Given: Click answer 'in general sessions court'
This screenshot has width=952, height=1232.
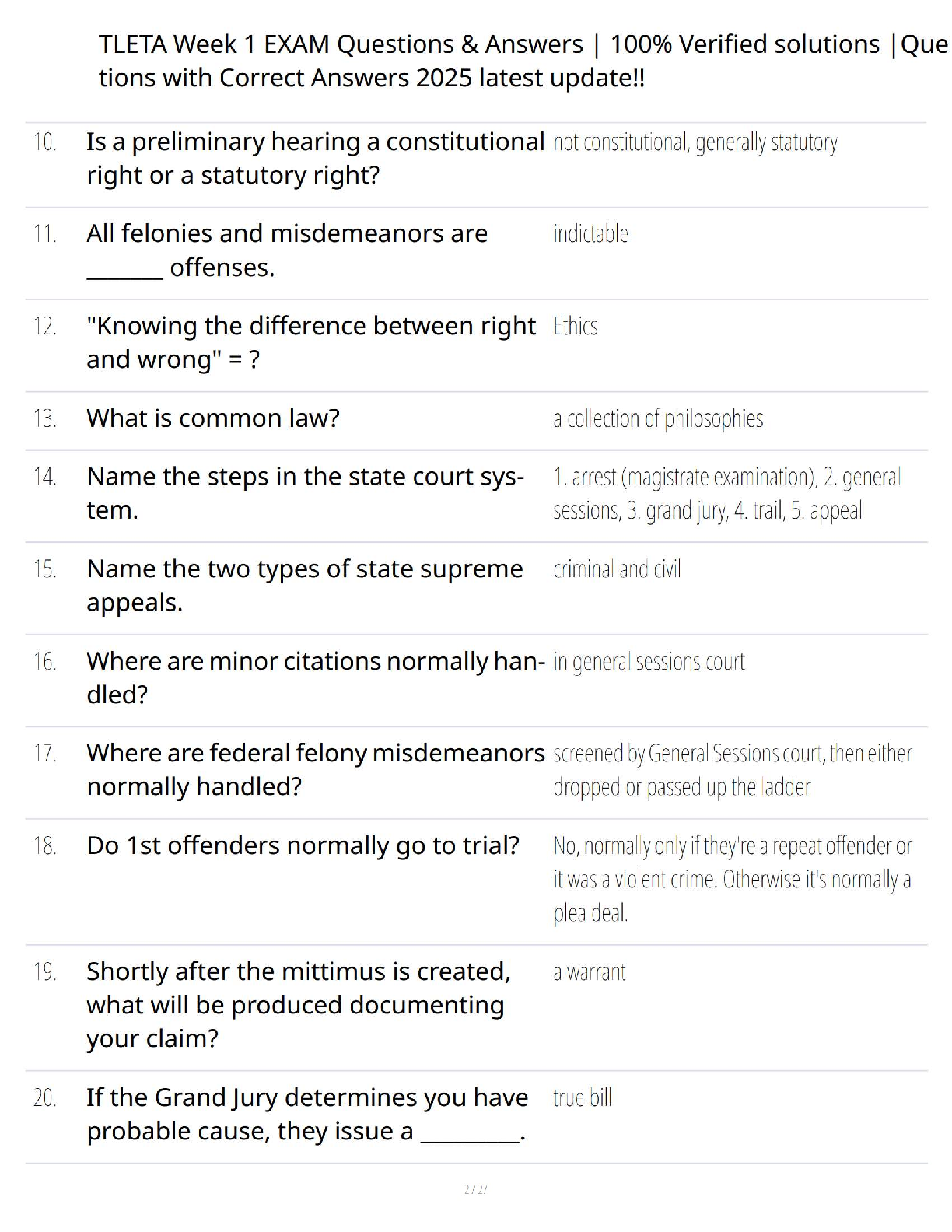Looking at the screenshot, I should point(649,662).
